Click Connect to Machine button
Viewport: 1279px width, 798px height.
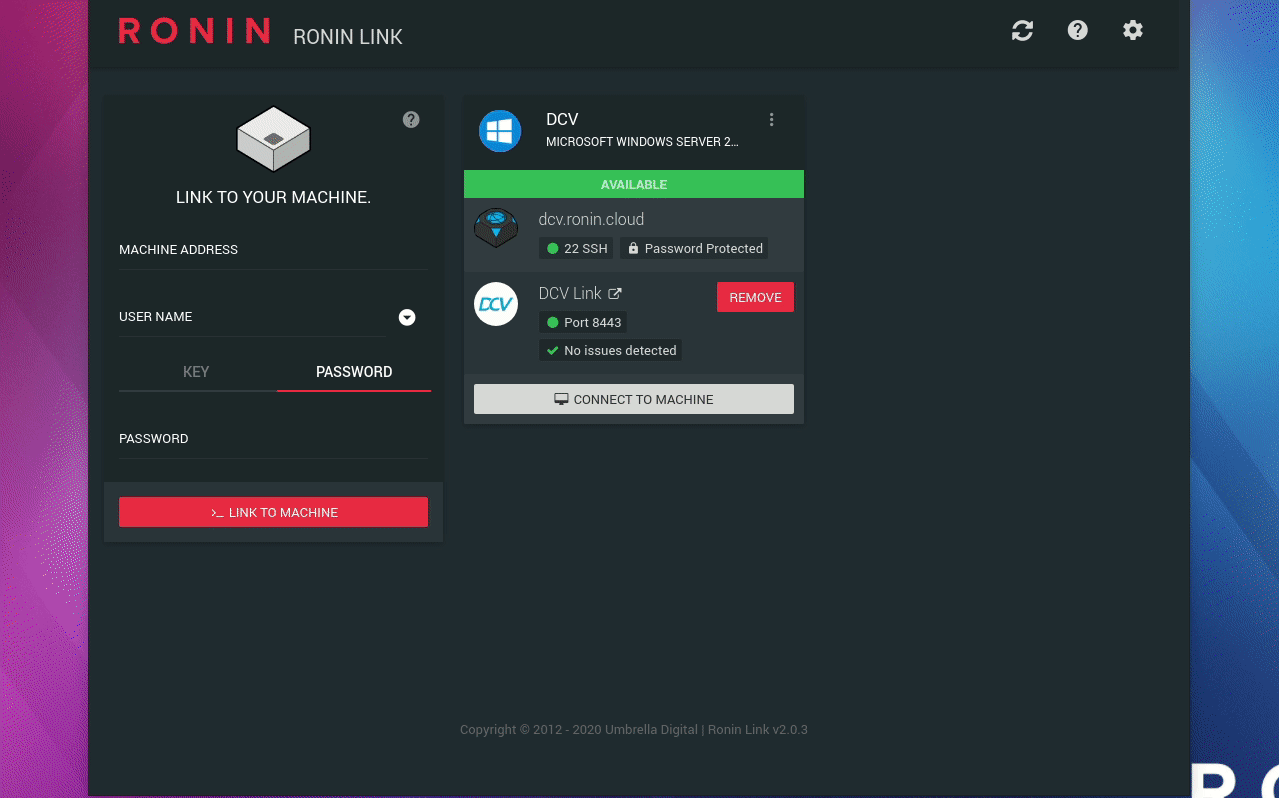click(x=634, y=399)
